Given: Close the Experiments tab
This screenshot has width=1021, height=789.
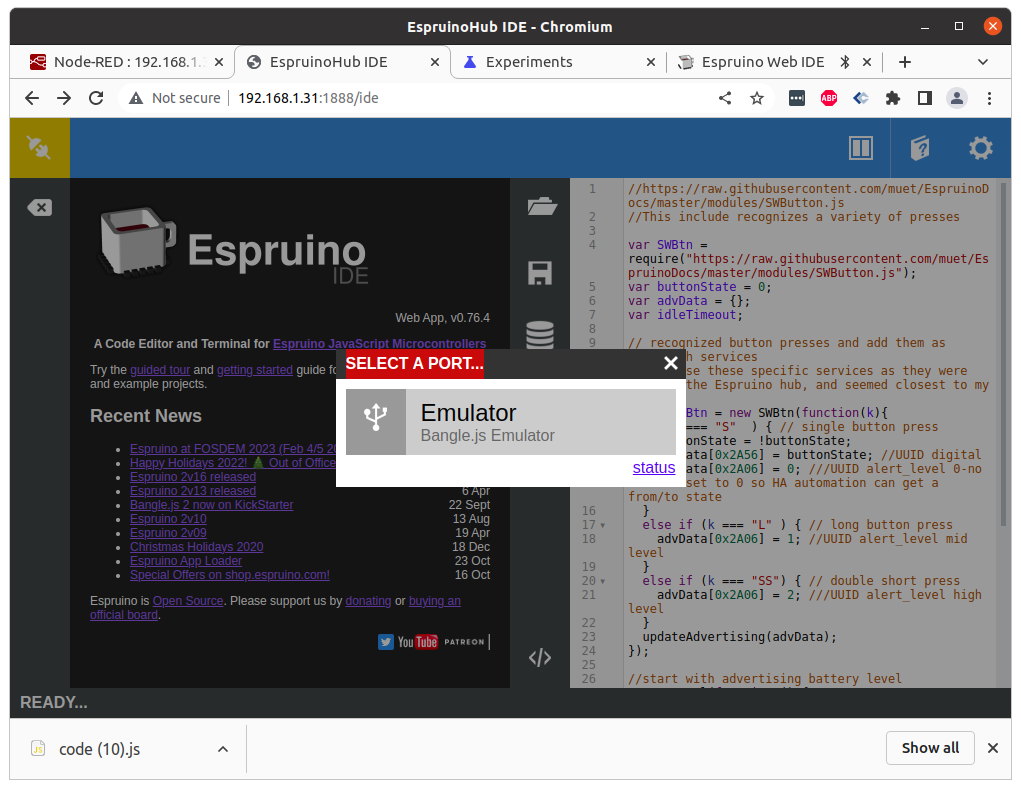Looking at the screenshot, I should click(x=650, y=62).
